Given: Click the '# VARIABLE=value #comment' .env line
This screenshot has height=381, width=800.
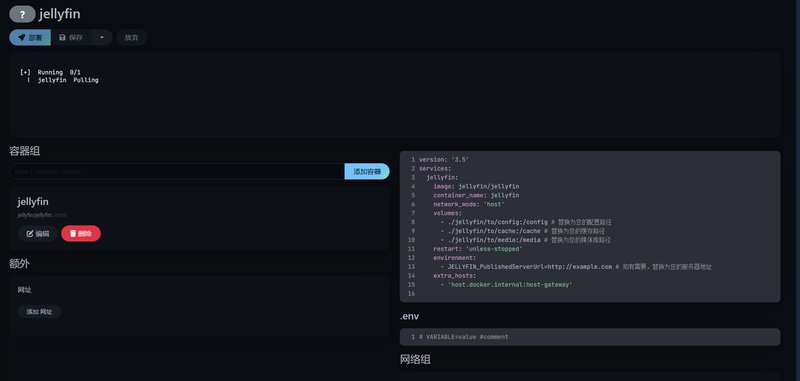Looking at the screenshot, I should pos(464,337).
